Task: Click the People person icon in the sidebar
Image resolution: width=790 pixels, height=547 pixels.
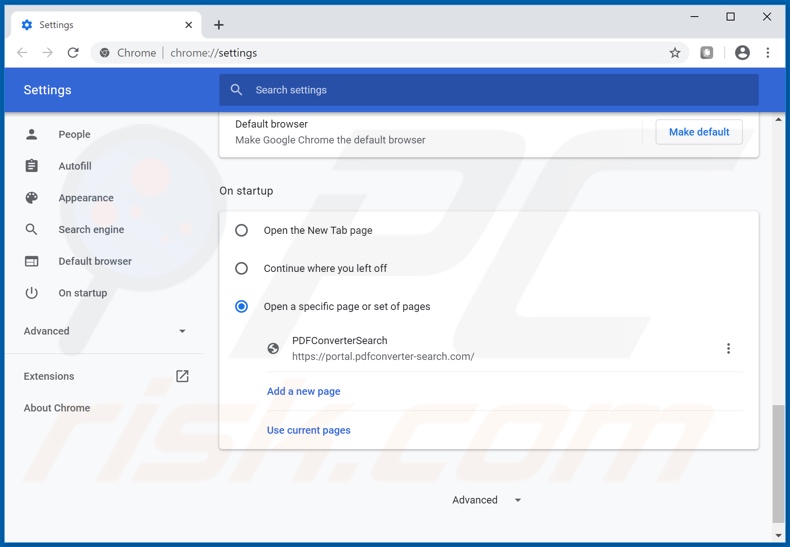Action: 32,134
